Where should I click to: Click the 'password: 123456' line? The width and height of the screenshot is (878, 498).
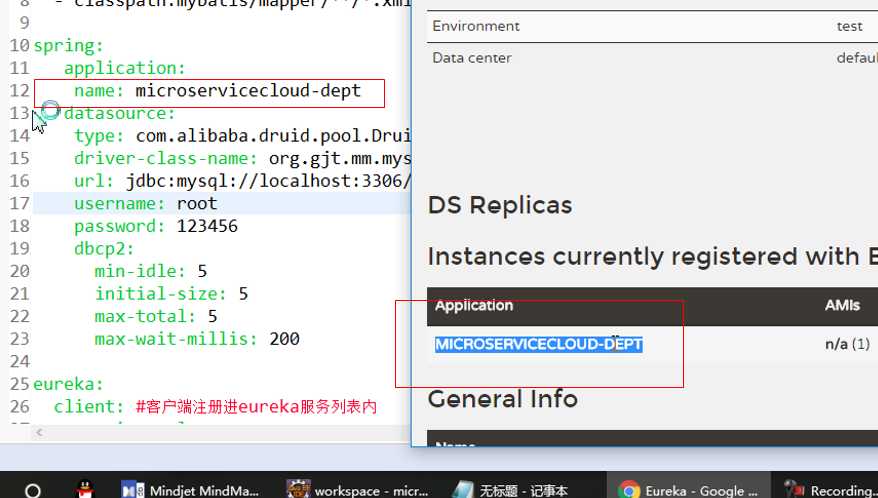(x=156, y=226)
